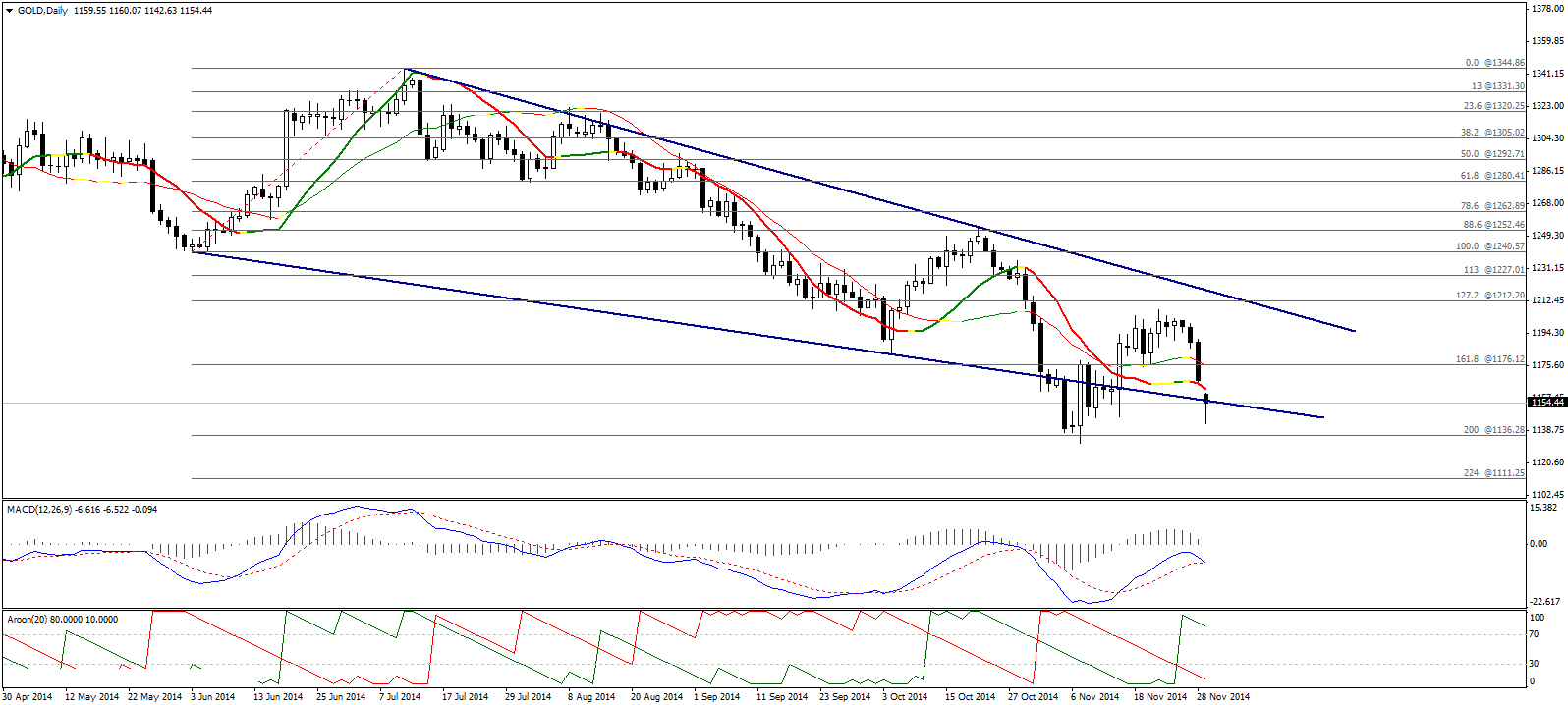This screenshot has width=1568, height=705.
Task: Click the 100.0 @1240.57 Fibonacci label
Action: (x=1489, y=246)
